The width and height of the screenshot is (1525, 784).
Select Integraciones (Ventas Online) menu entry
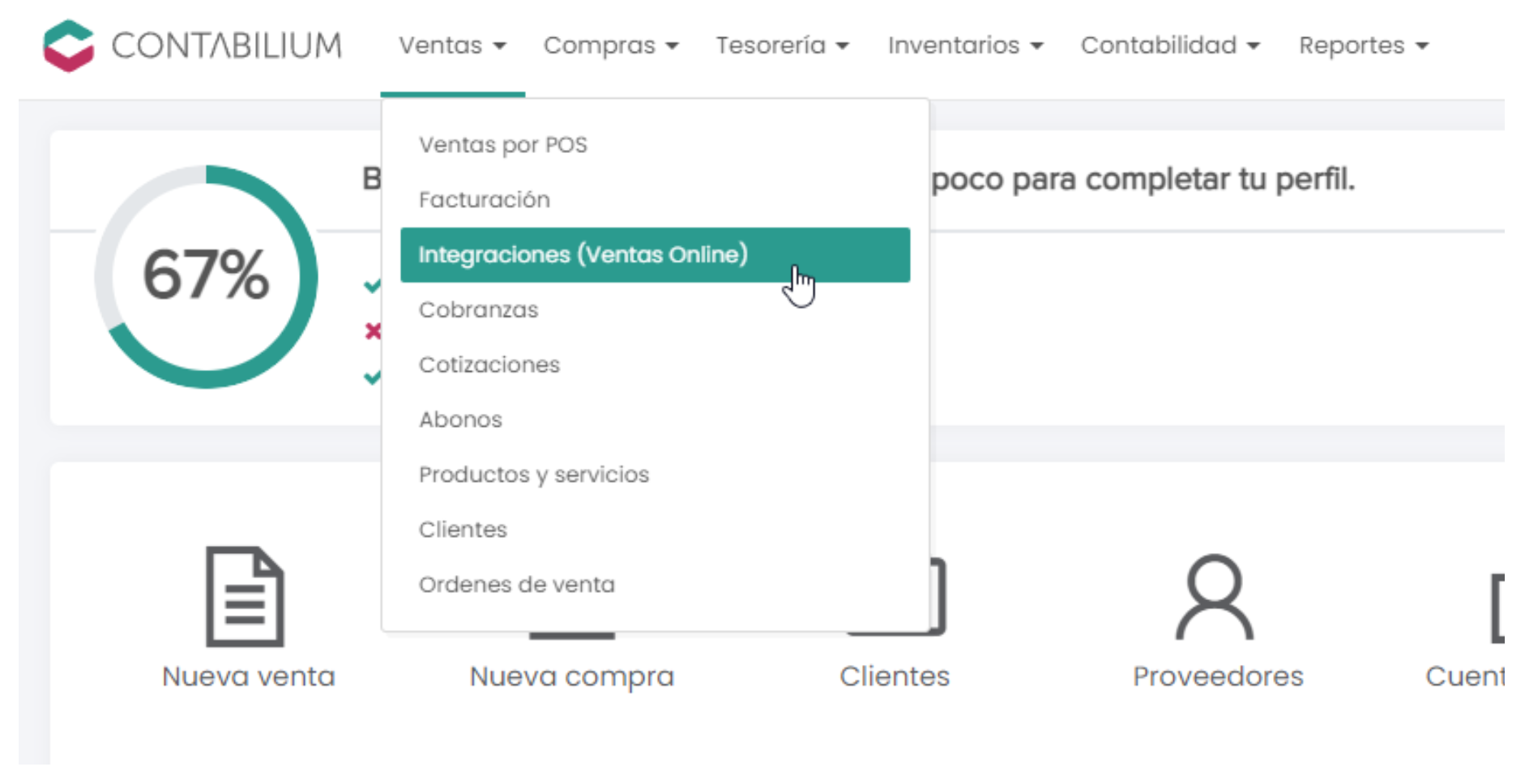[583, 255]
